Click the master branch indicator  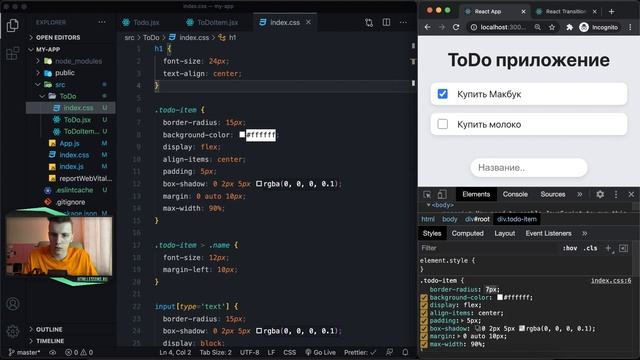click(24, 352)
